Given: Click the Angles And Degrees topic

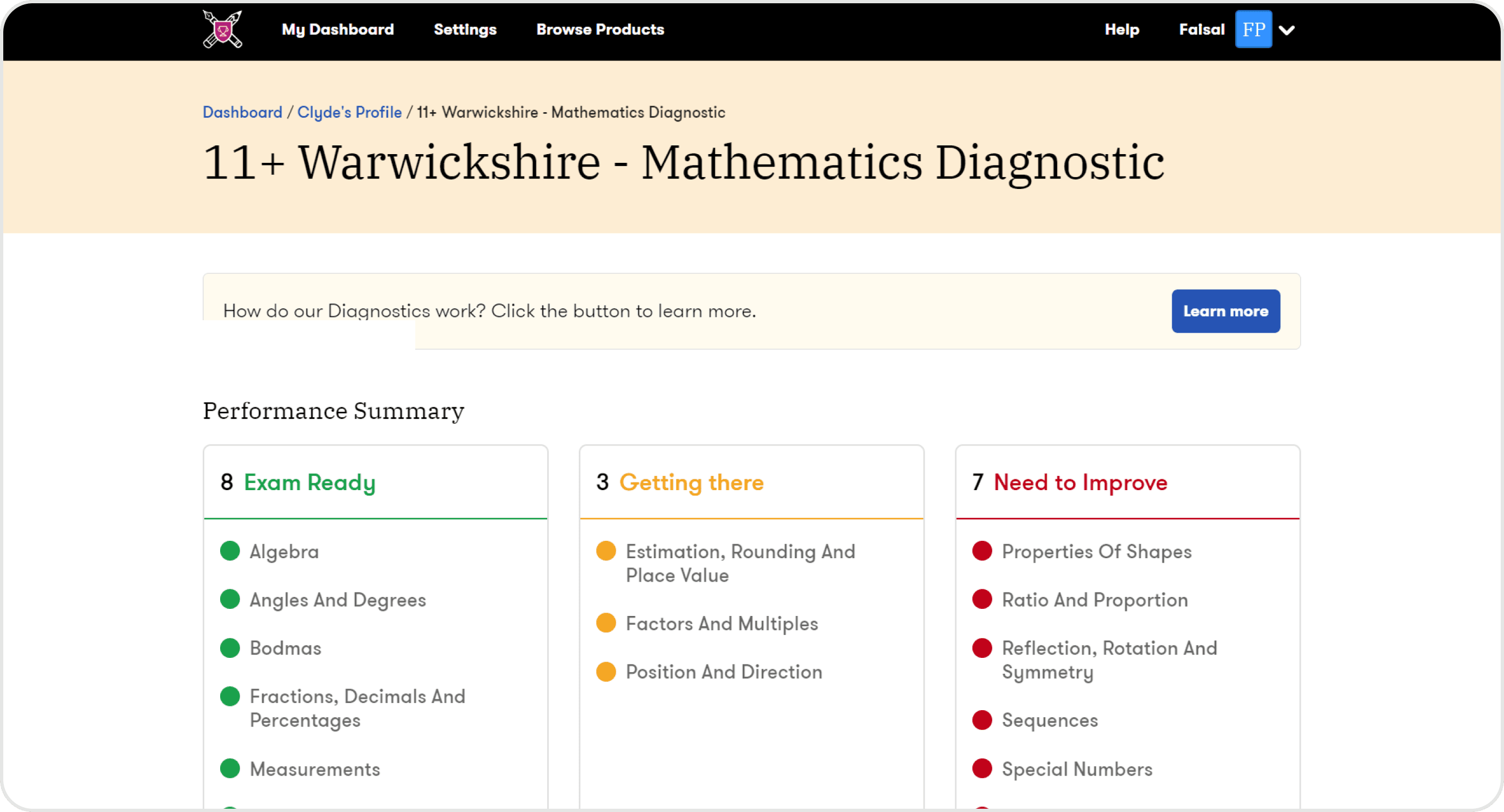Looking at the screenshot, I should (x=338, y=600).
